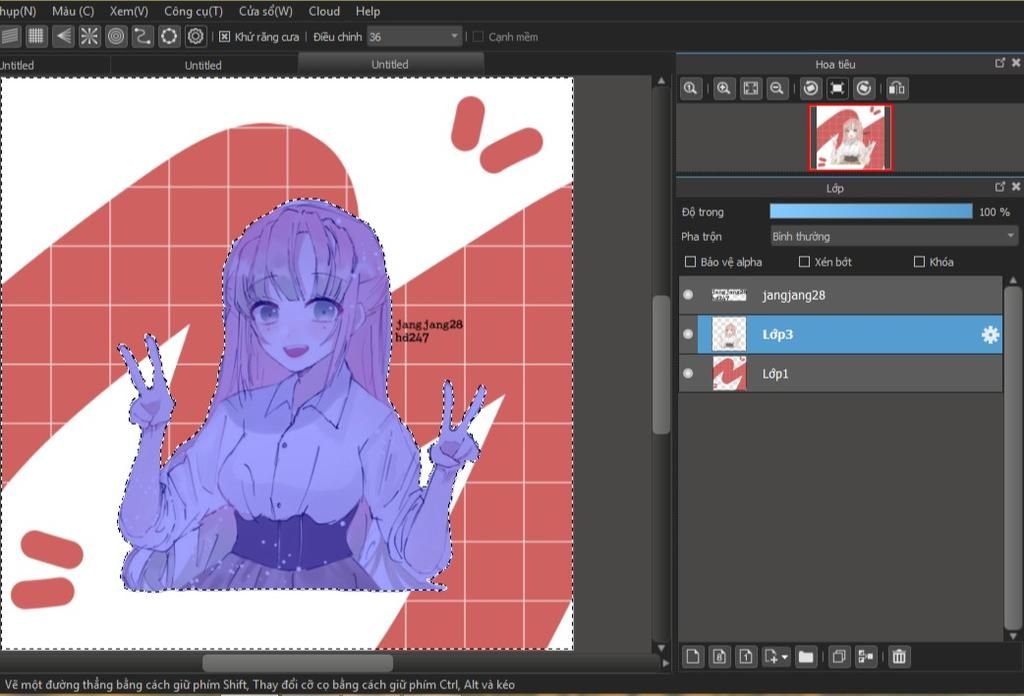Select the curve snap icon

point(142,37)
